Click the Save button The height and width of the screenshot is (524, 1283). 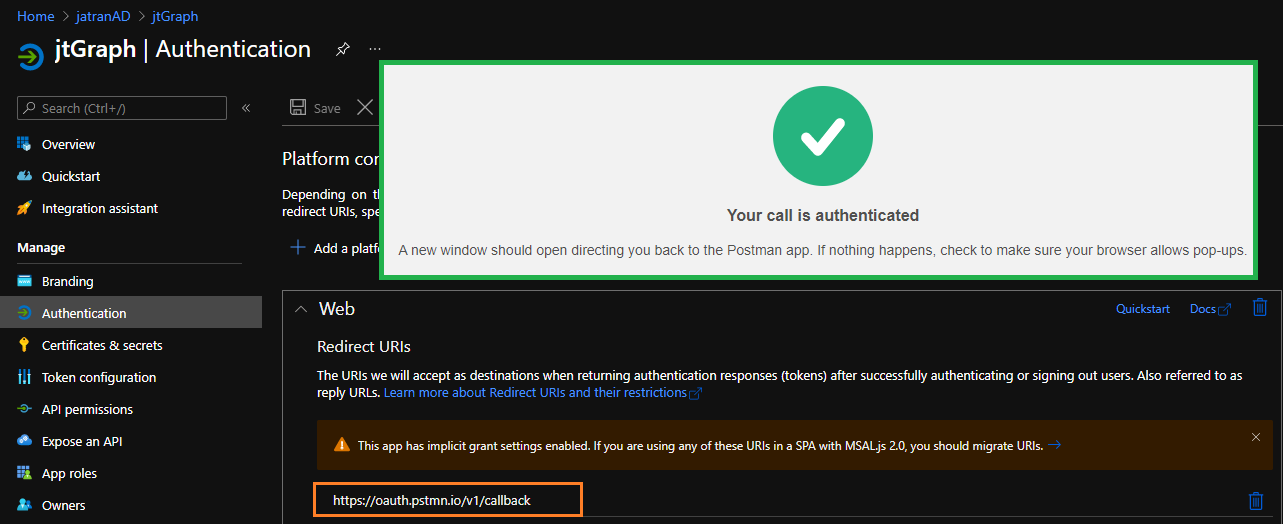(x=315, y=108)
